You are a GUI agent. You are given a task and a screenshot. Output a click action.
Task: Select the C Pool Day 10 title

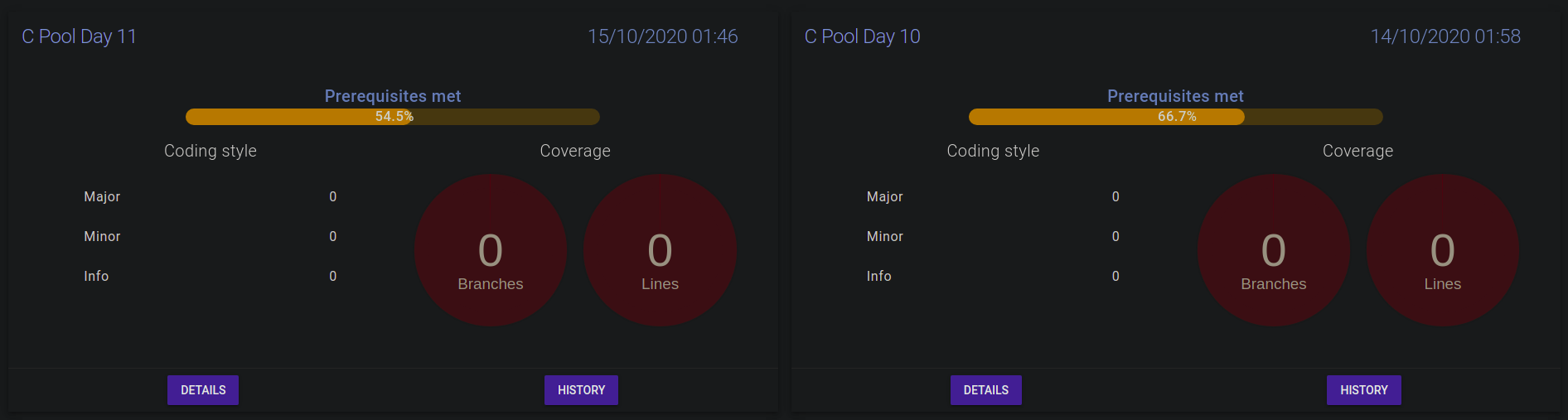[x=862, y=36]
